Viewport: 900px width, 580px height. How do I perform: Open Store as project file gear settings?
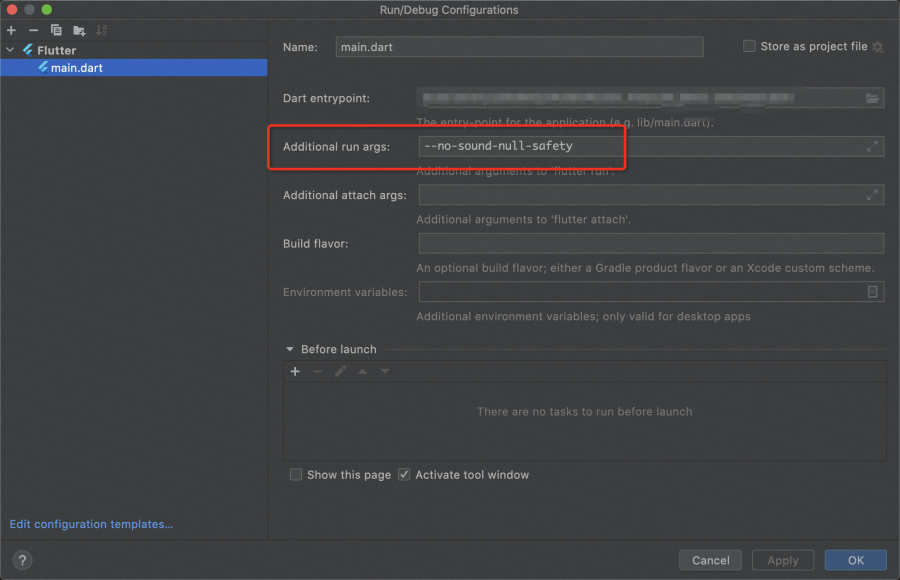[878, 47]
